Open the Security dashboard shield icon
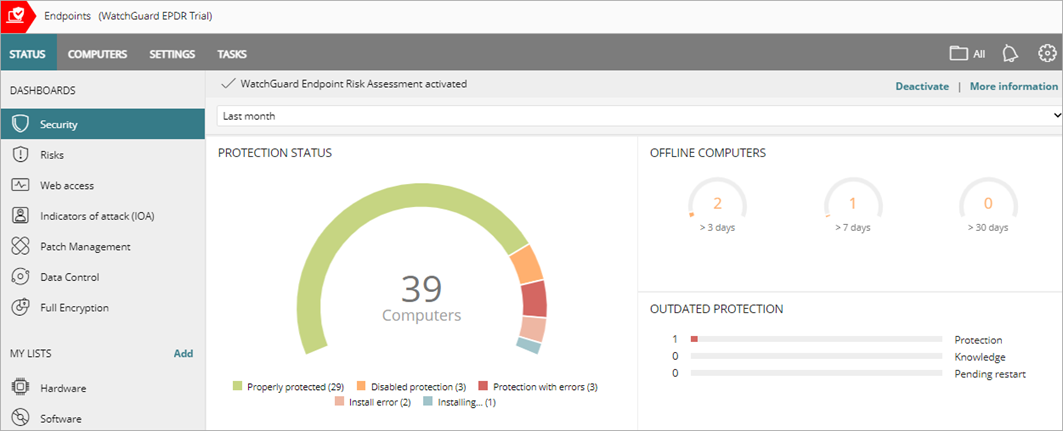 point(20,125)
